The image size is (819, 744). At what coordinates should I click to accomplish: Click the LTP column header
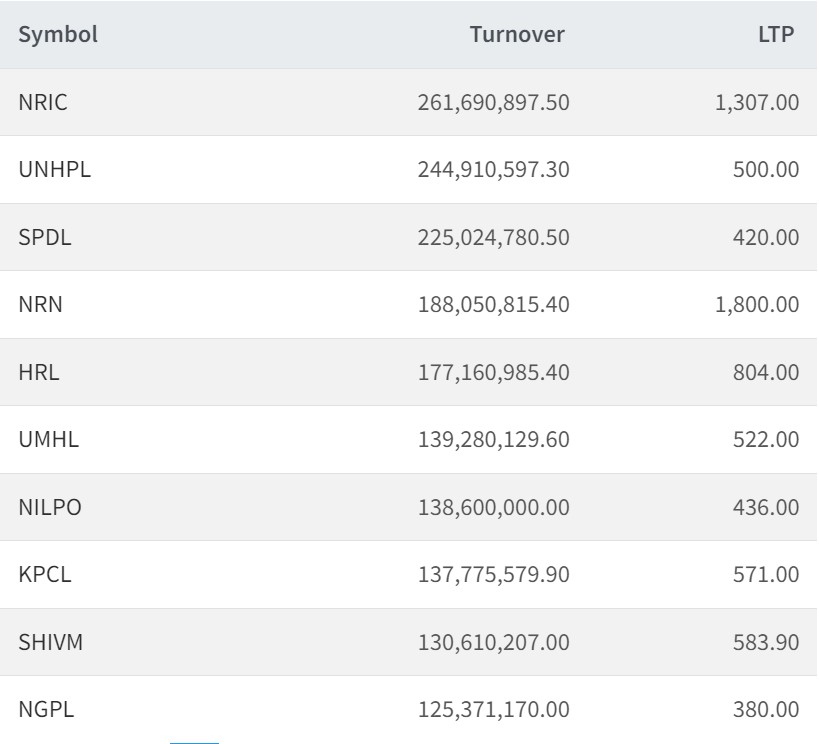point(776,35)
